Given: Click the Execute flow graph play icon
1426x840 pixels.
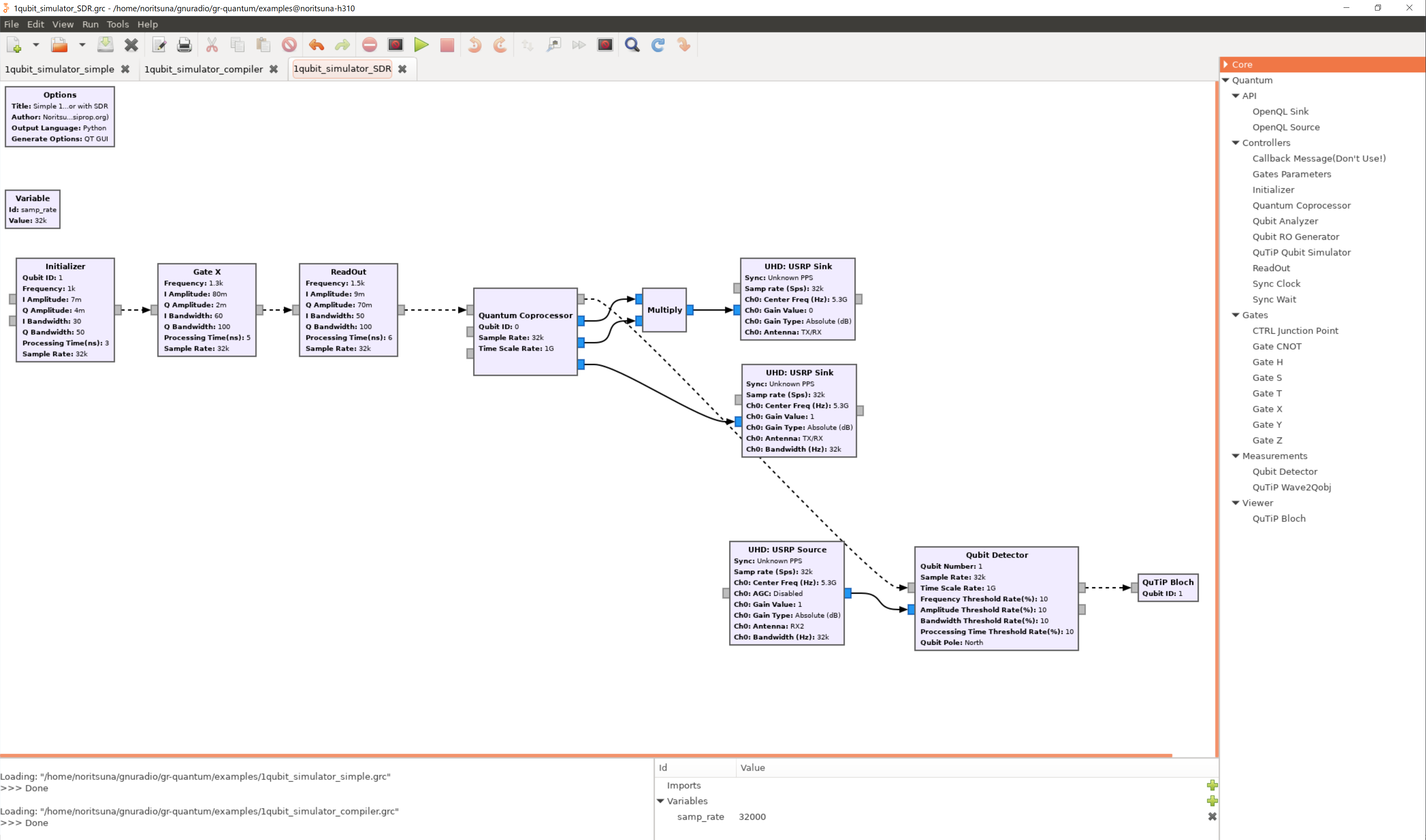Looking at the screenshot, I should click(420, 45).
